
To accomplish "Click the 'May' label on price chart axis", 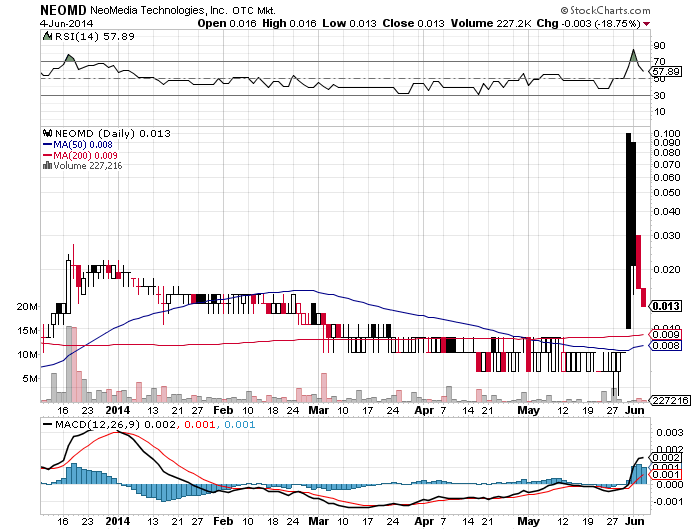I will pyautogui.click(x=529, y=410).
